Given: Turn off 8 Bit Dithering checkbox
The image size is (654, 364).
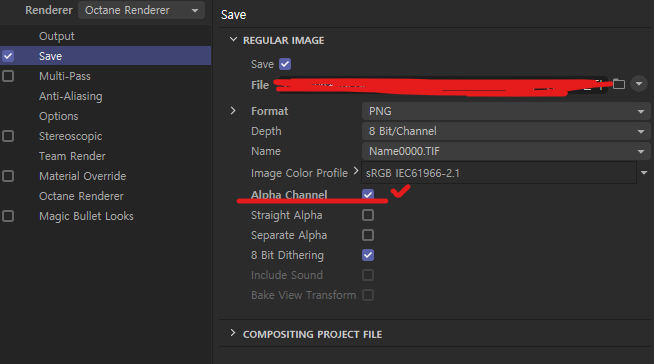Looking at the screenshot, I should (368, 255).
